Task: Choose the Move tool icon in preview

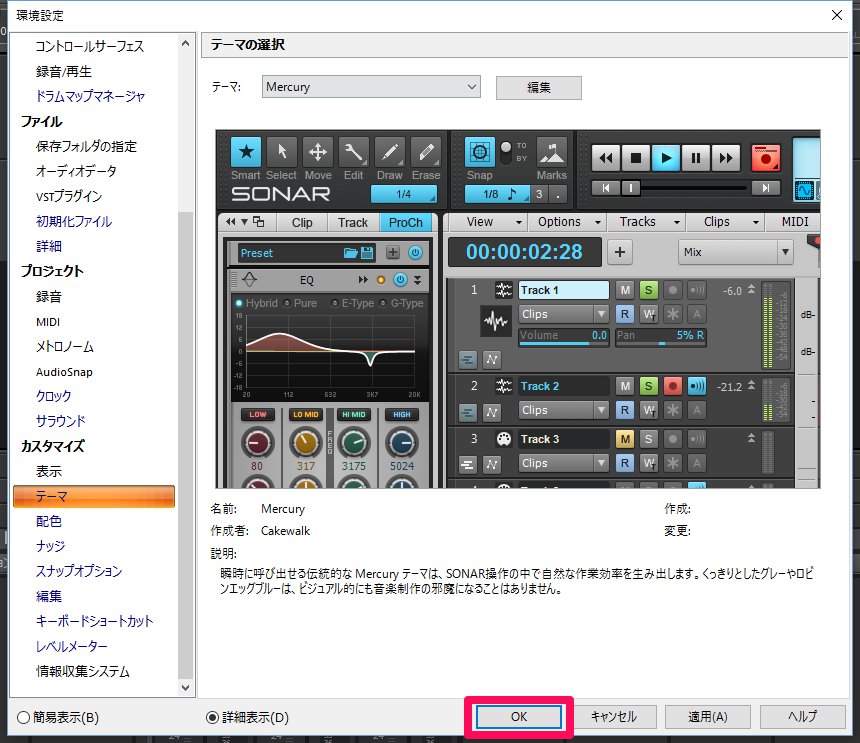Action: pyautogui.click(x=318, y=152)
